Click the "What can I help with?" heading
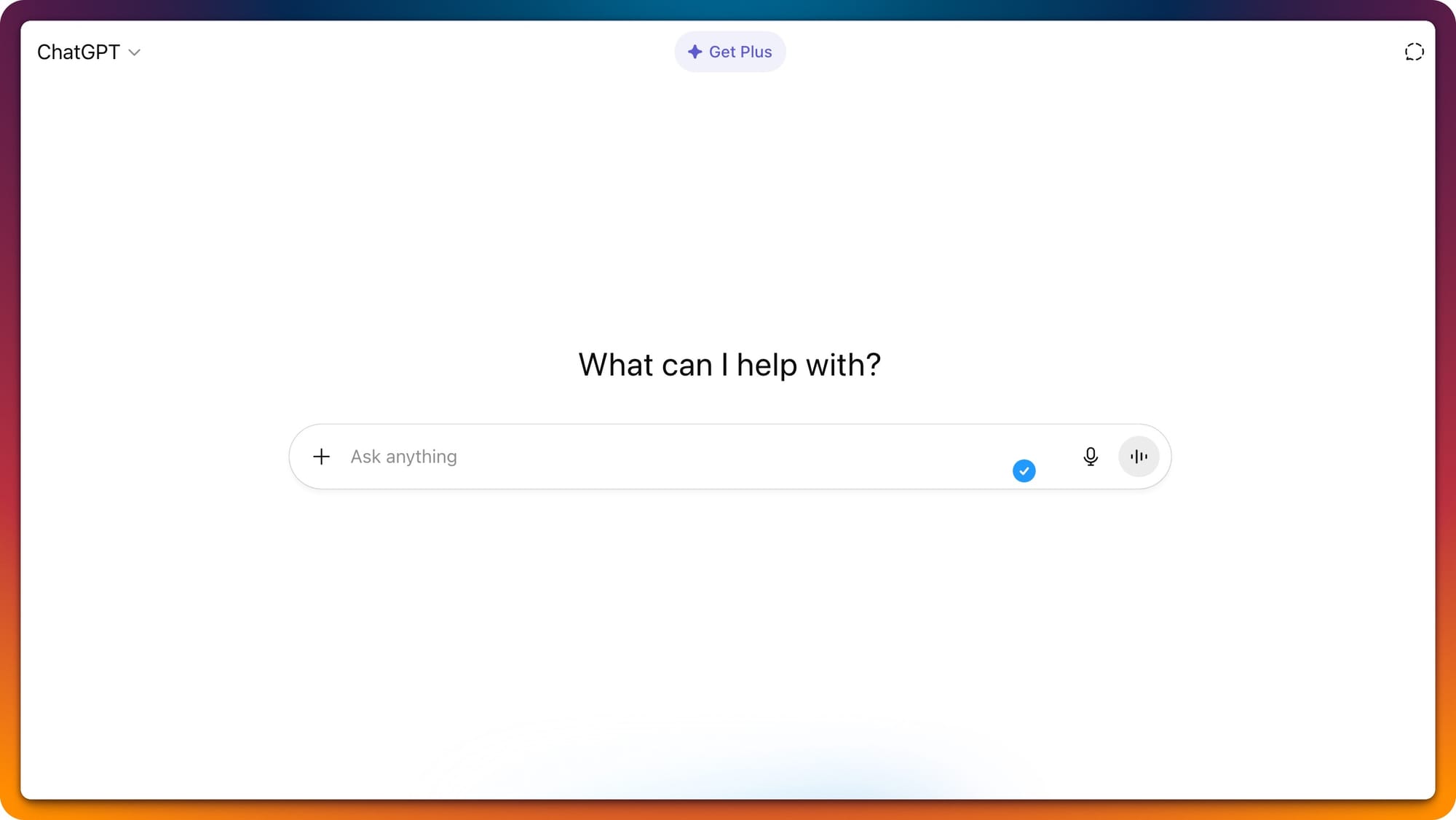Viewport: 1456px width, 820px height. [729, 365]
